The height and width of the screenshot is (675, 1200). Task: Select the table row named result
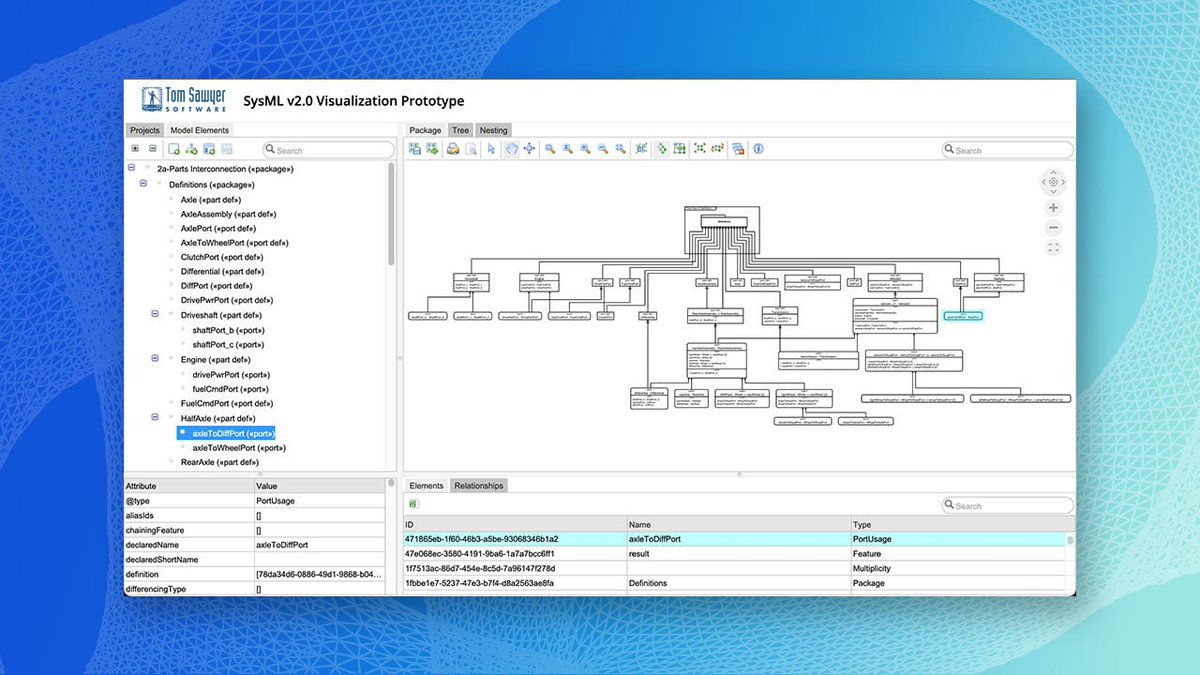point(735,553)
